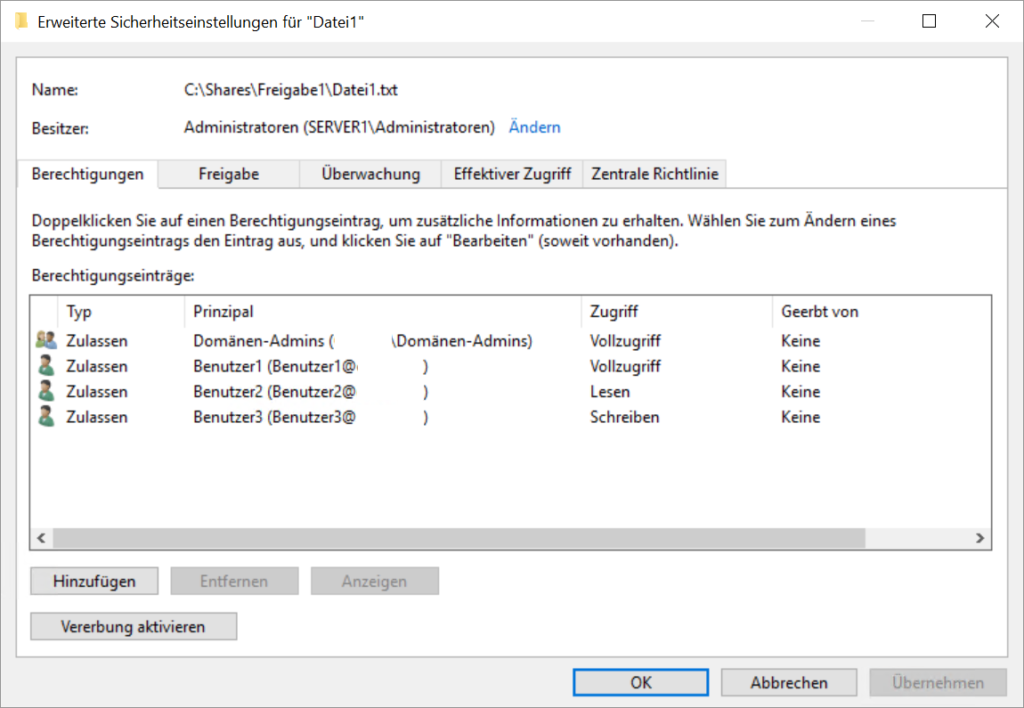Click the Ändern owner link
Image resolution: width=1024 pixels, height=708 pixels.
535,127
